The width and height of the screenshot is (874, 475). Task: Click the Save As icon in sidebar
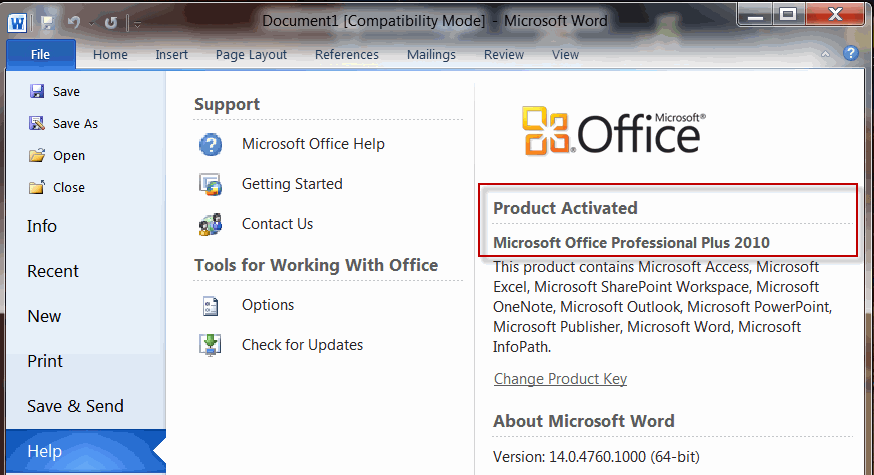[x=37, y=123]
